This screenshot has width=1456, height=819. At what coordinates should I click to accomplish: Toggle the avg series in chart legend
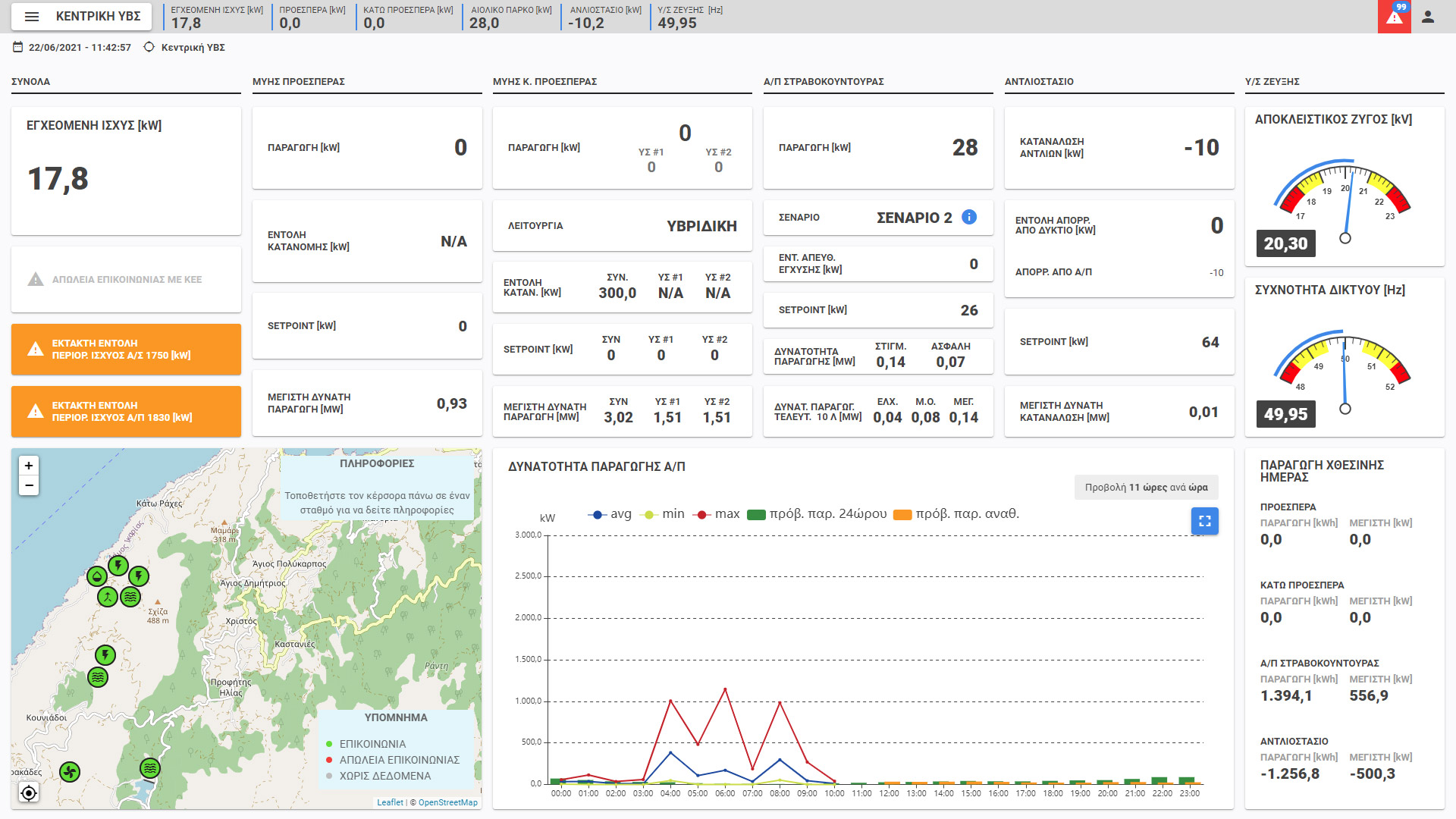[610, 514]
